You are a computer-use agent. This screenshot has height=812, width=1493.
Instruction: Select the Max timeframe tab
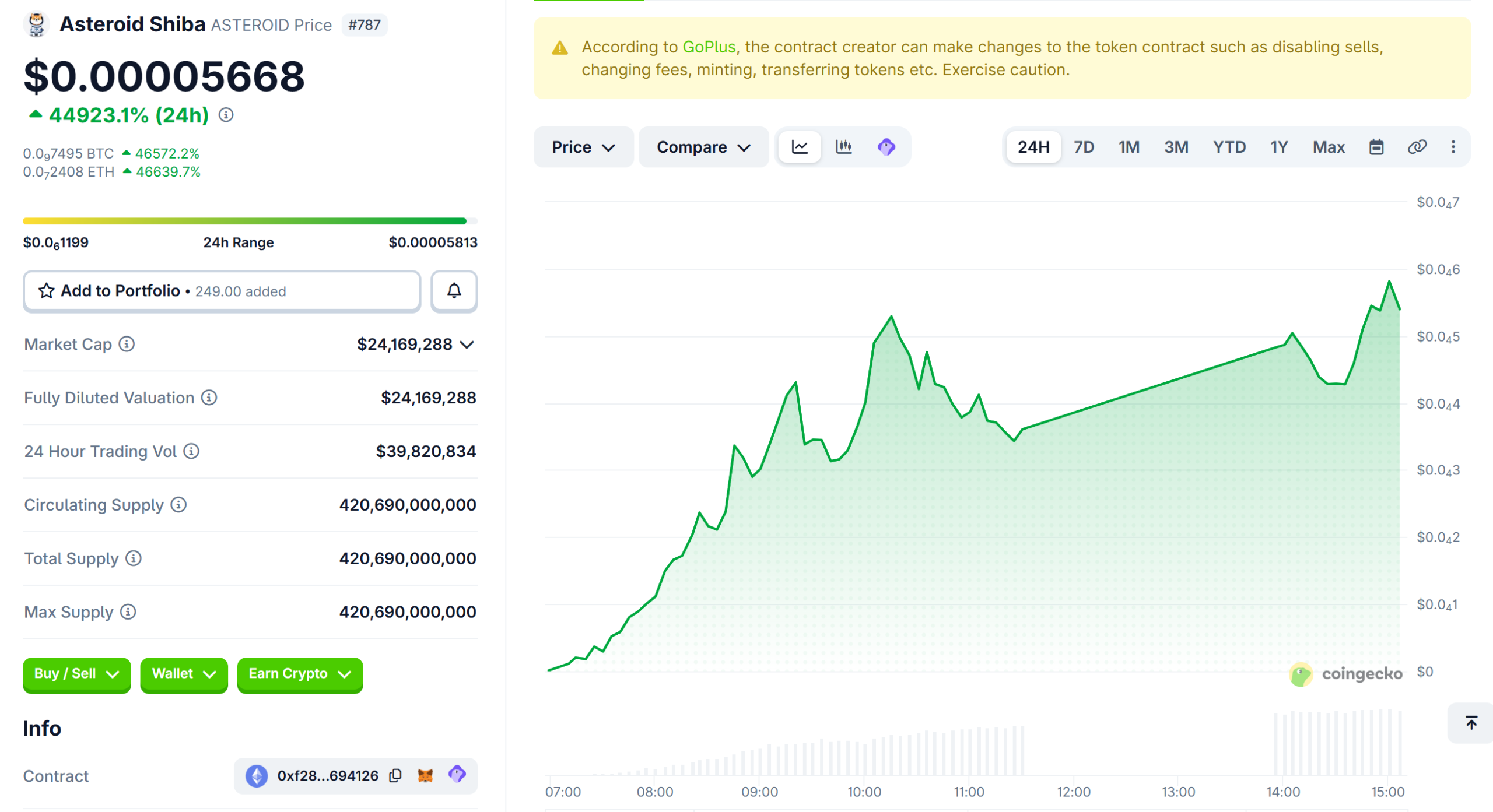[x=1329, y=147]
